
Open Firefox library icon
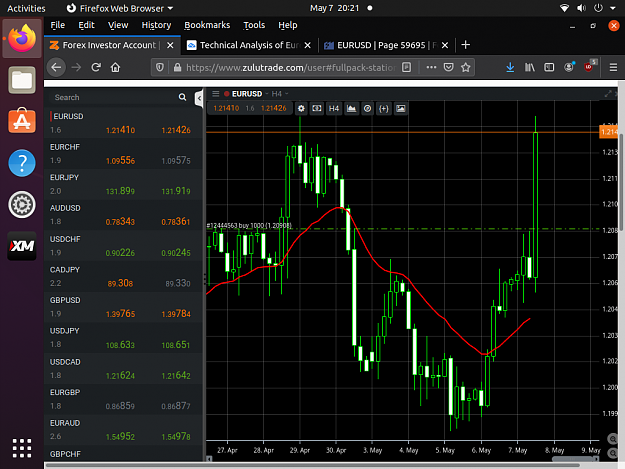click(530, 67)
